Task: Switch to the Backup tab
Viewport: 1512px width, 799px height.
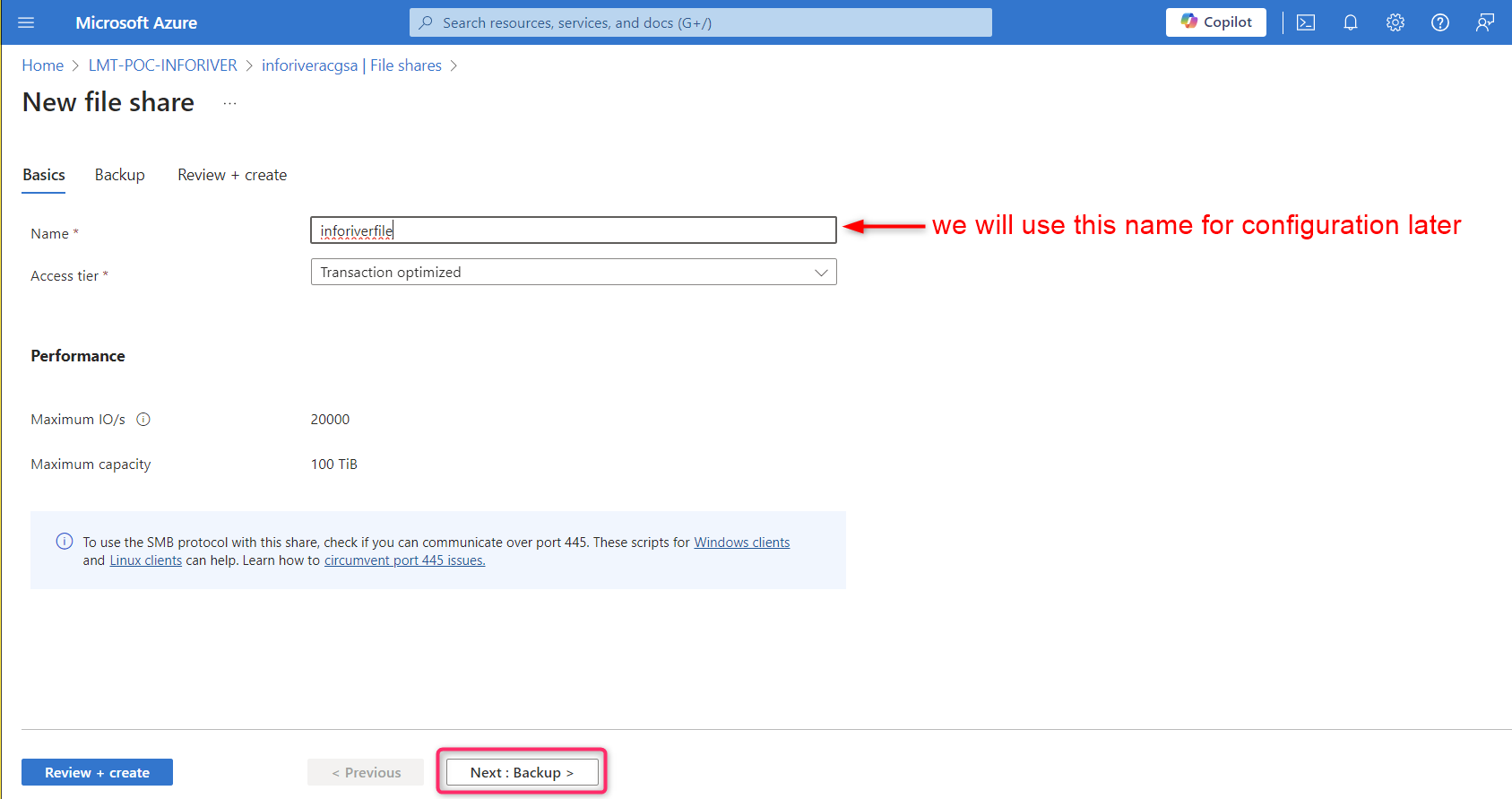Action: [x=119, y=175]
